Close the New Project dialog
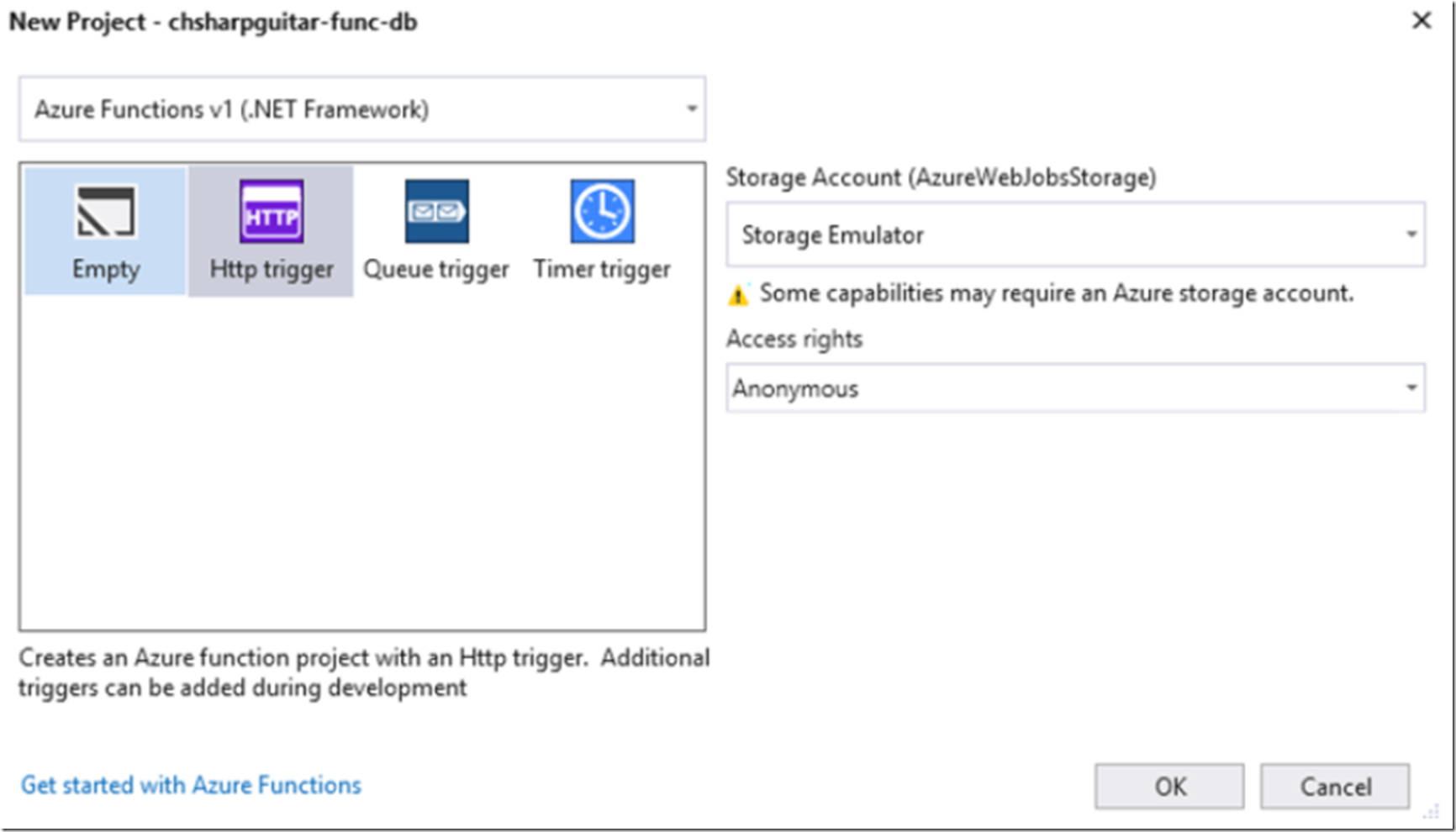 [x=1422, y=21]
